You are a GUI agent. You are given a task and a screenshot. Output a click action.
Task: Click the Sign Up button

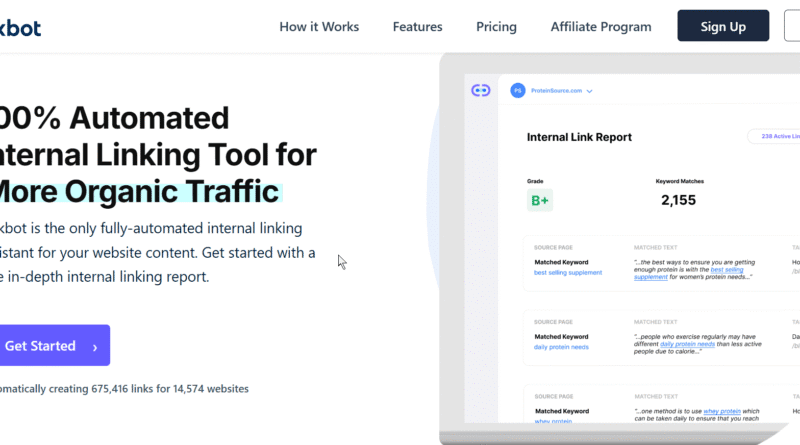pyautogui.click(x=723, y=27)
